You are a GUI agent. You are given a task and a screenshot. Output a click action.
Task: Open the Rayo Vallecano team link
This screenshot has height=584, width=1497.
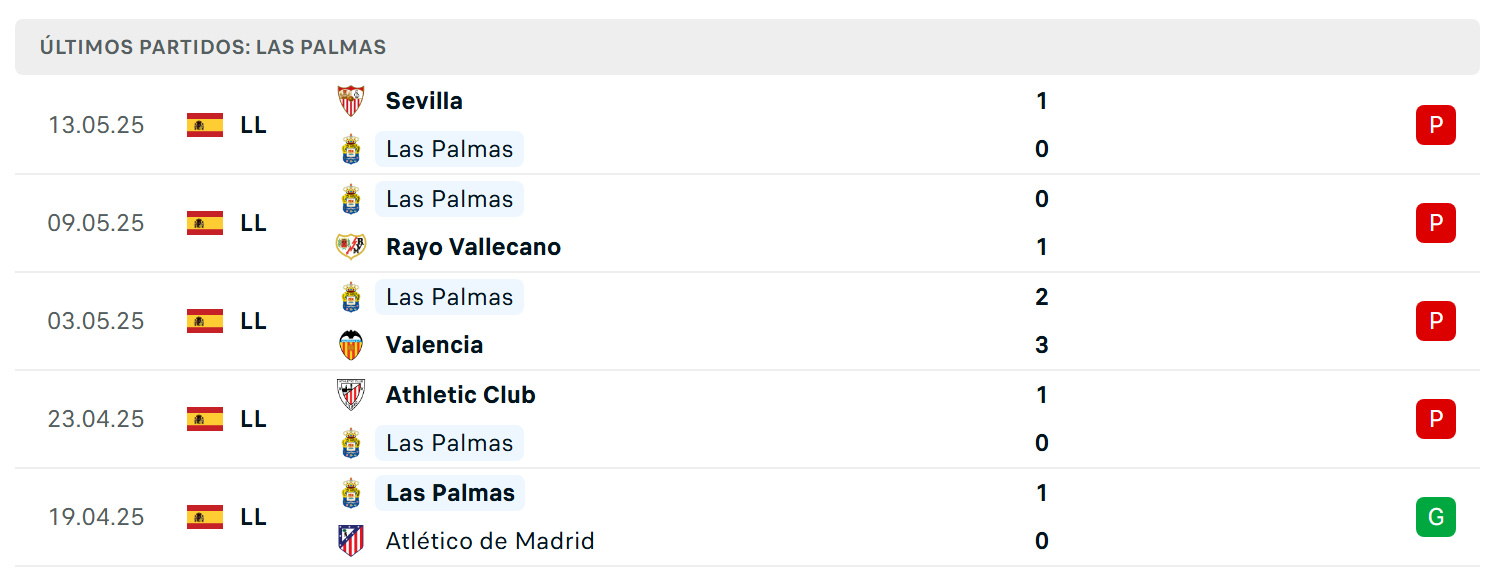tap(473, 247)
